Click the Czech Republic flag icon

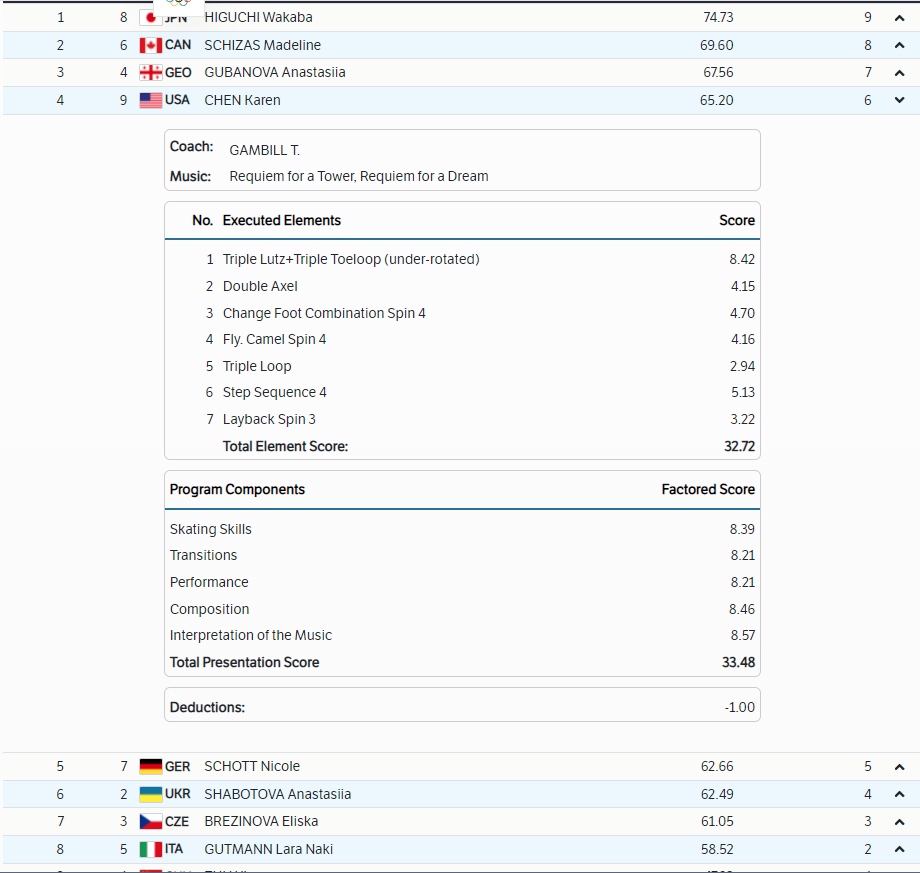pos(150,821)
